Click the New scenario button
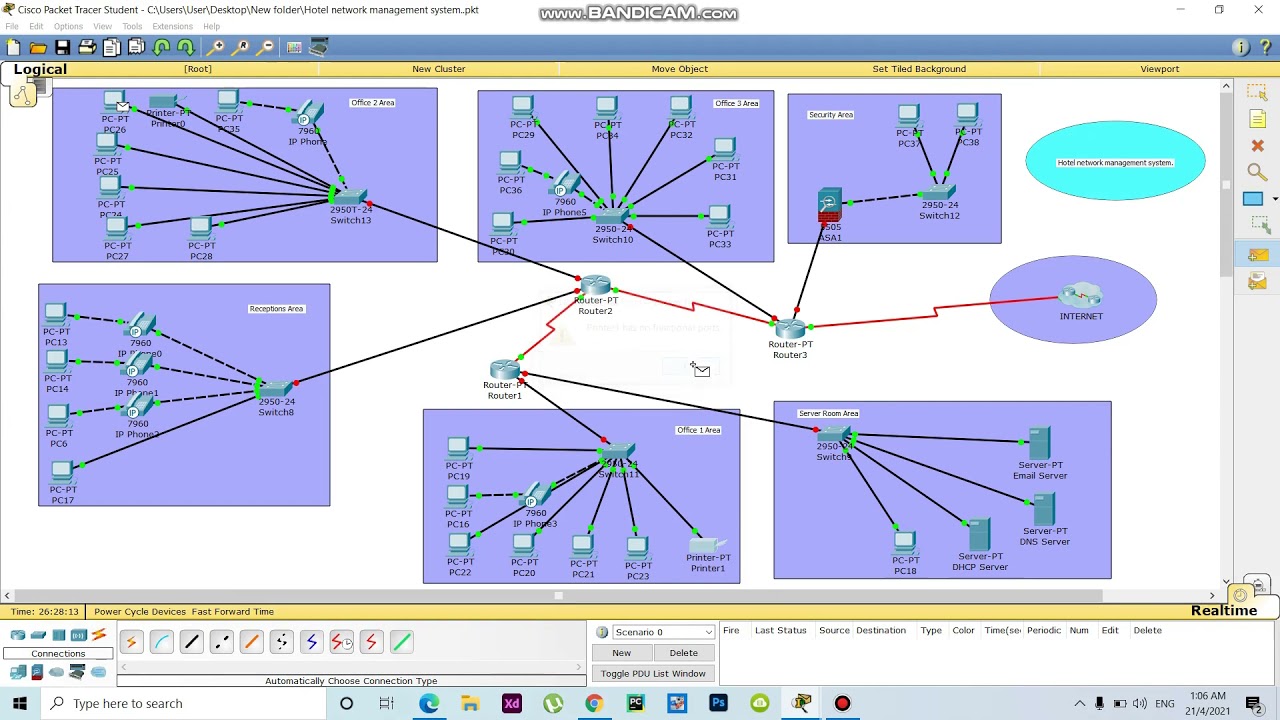 (x=621, y=653)
